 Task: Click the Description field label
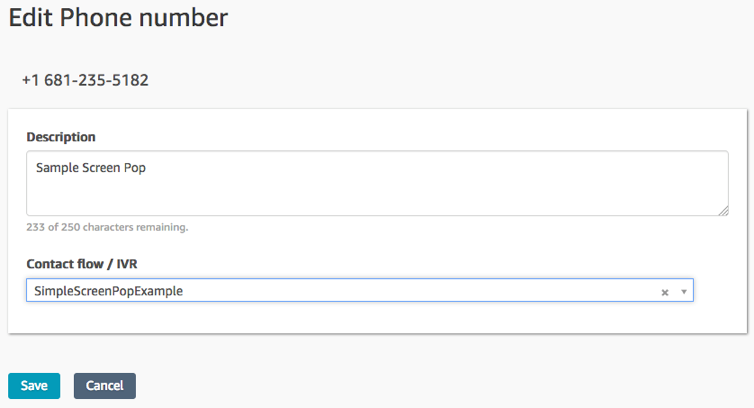pyautogui.click(x=61, y=136)
